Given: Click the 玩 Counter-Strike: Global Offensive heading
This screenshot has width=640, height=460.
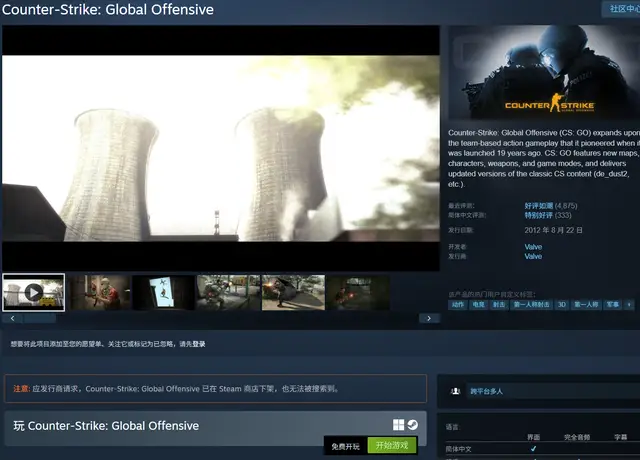Looking at the screenshot, I should 106,426.
